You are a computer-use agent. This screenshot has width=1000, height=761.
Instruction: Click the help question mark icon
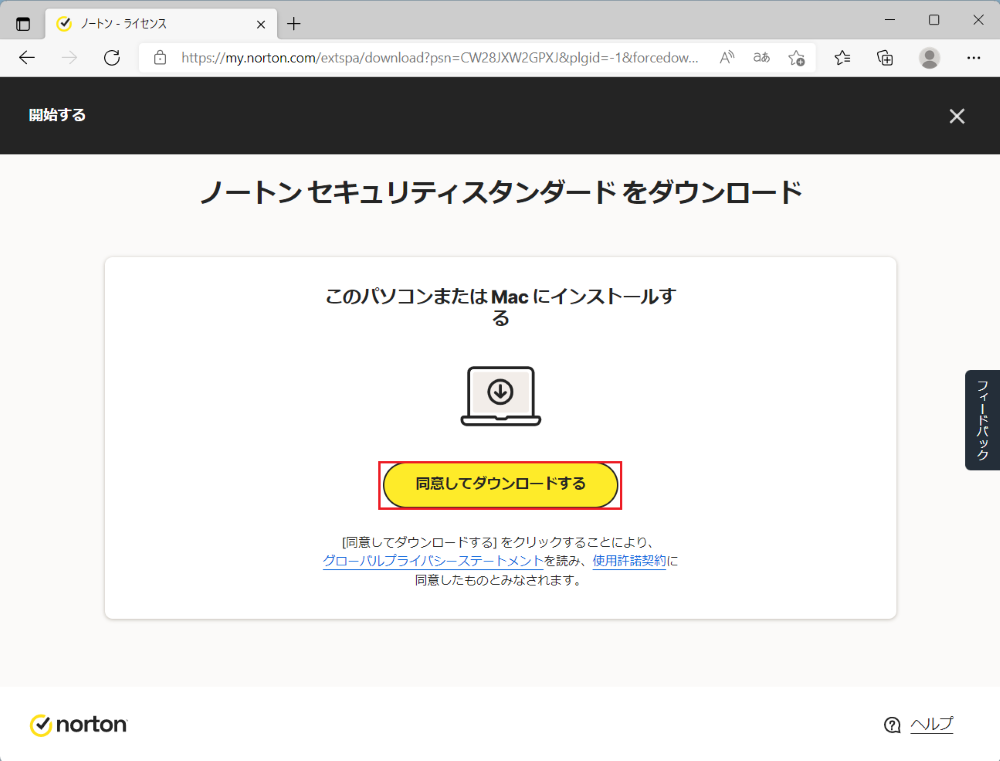coord(892,725)
